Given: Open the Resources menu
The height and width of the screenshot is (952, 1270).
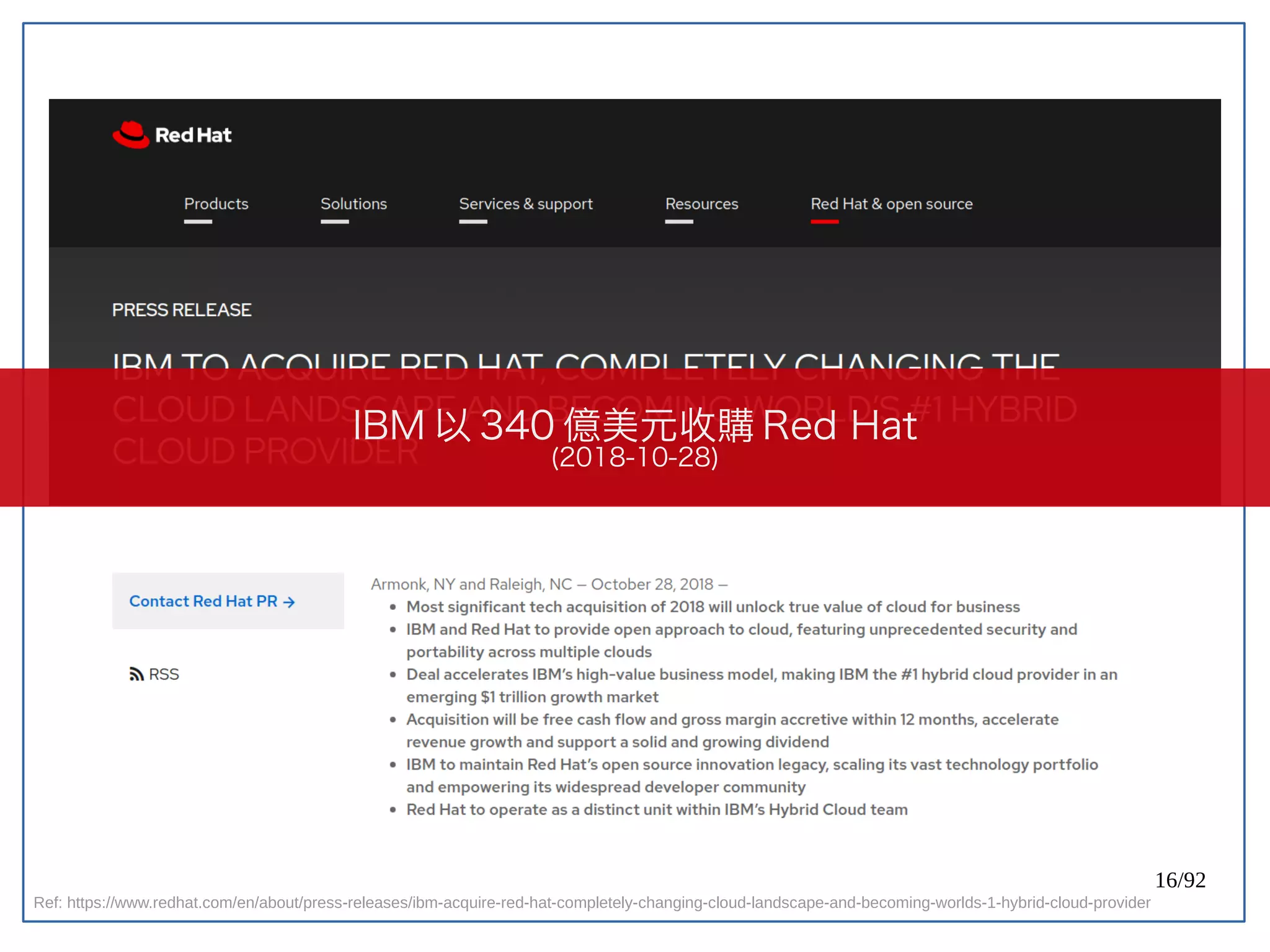Looking at the screenshot, I should 701,204.
